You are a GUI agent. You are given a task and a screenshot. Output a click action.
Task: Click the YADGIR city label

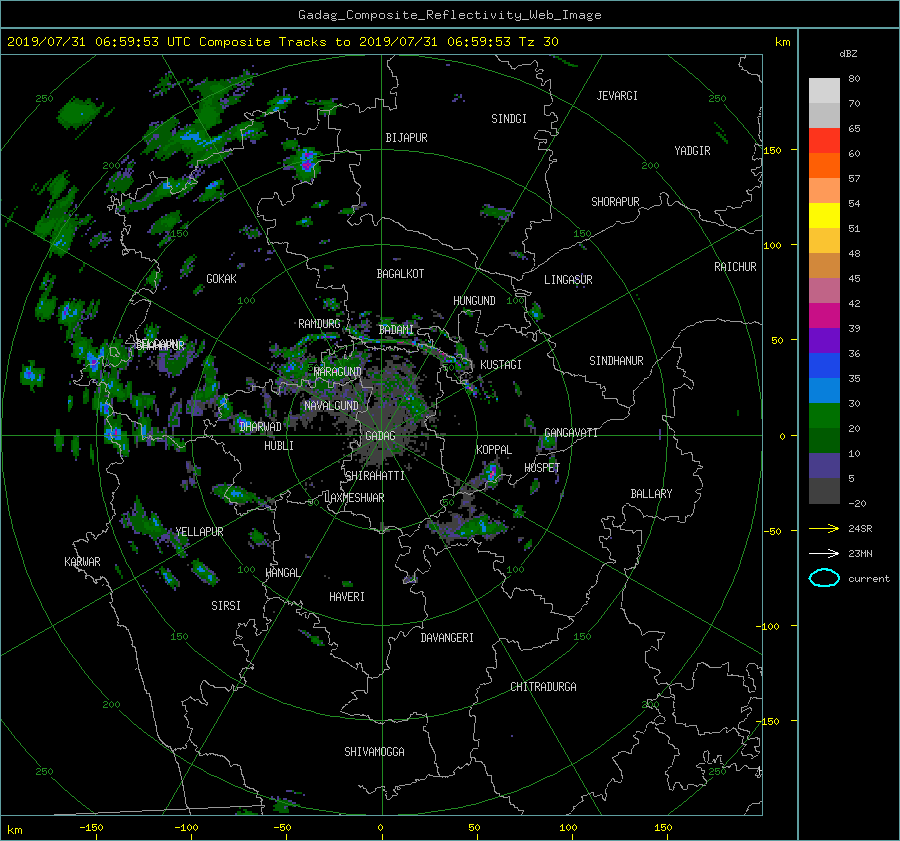point(692,151)
